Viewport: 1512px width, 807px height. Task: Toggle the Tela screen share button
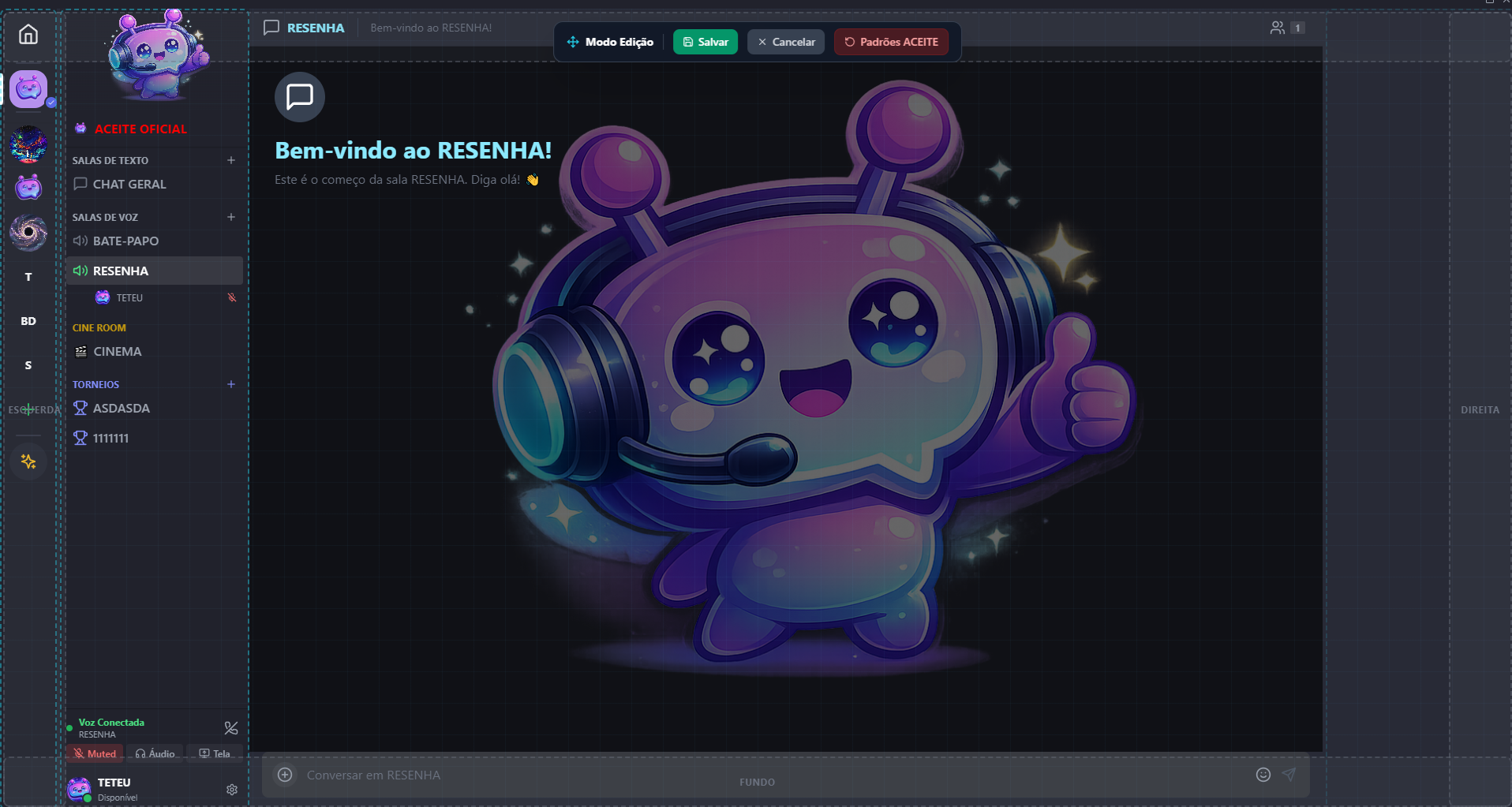click(x=215, y=753)
